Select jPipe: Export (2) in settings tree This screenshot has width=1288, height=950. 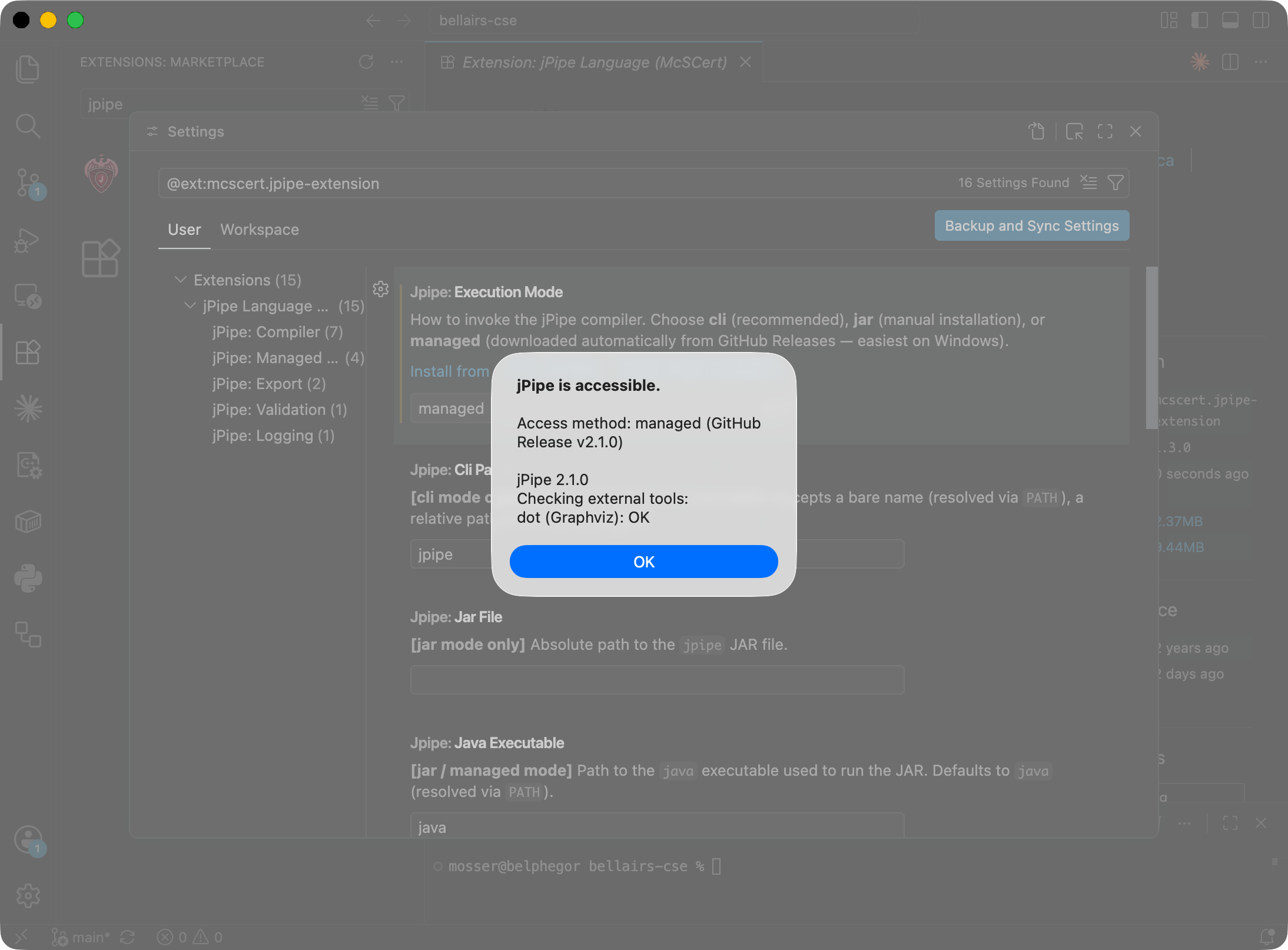pos(269,384)
